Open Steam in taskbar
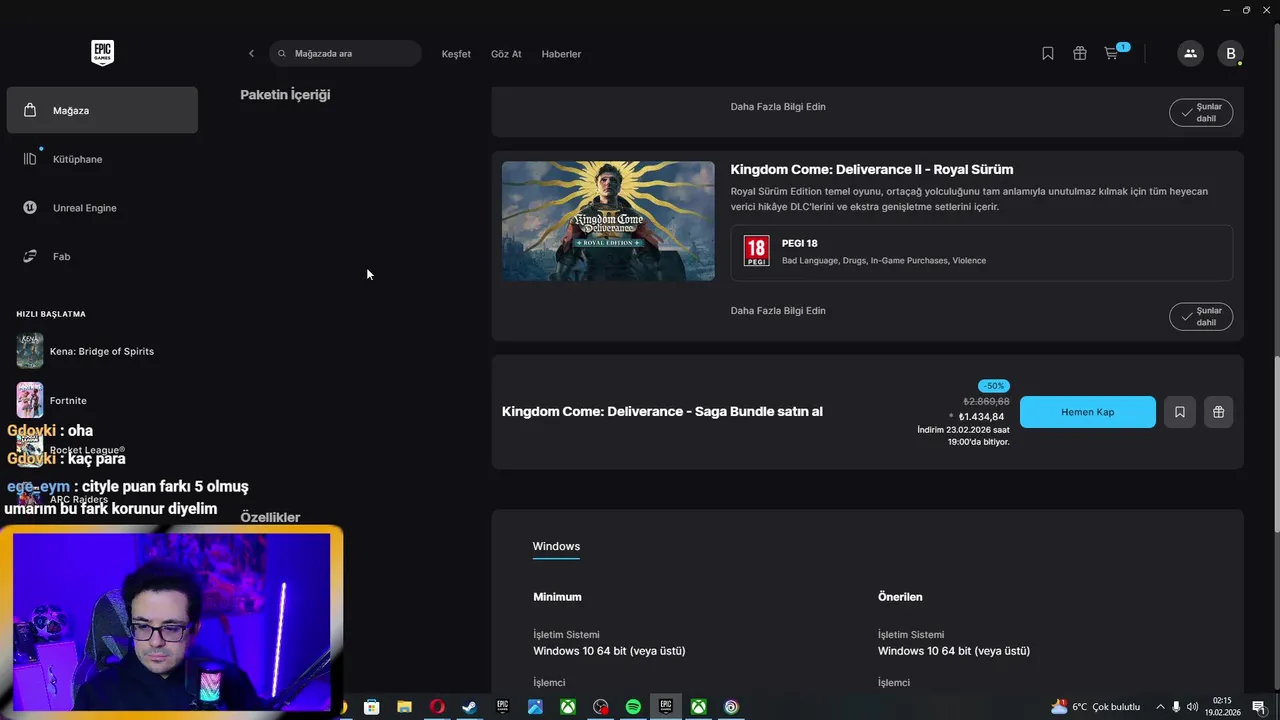 469,707
